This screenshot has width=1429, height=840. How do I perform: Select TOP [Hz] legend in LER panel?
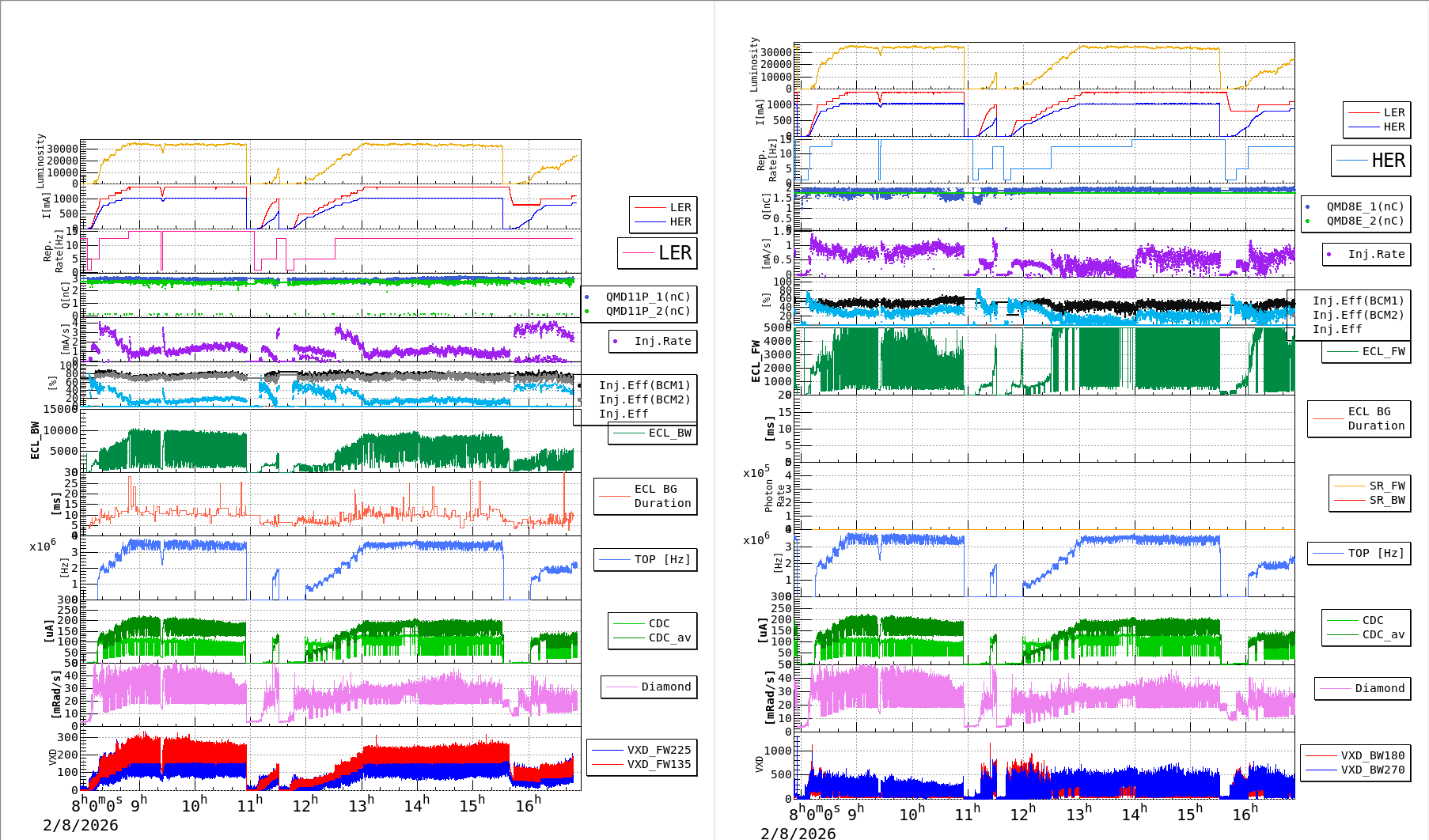coord(663,559)
